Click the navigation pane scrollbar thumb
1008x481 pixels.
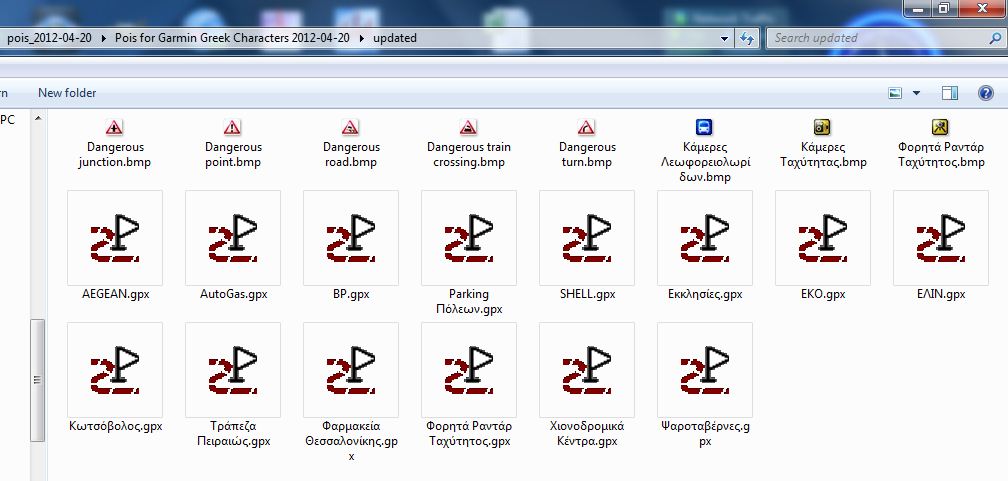(x=38, y=380)
